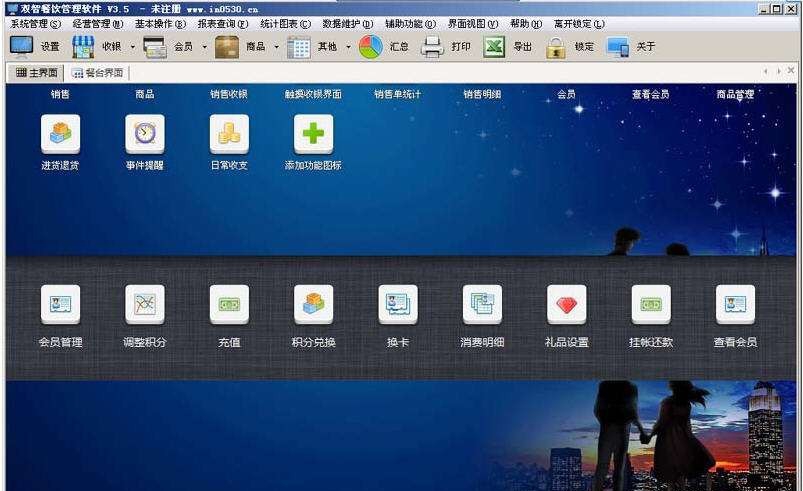
Task: Open the 设置 monitor icon in toolbar
Action: pos(22,47)
